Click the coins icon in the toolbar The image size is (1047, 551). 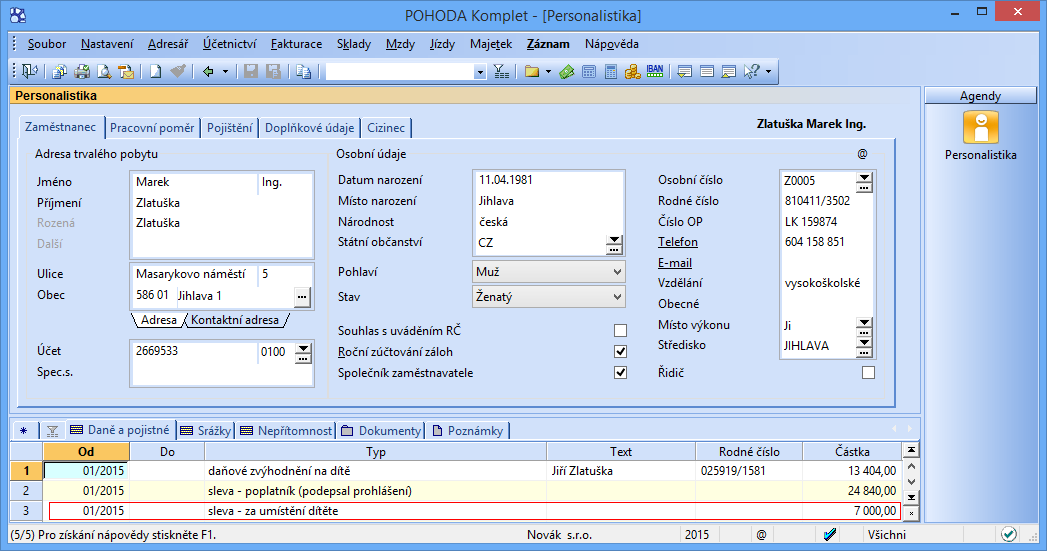click(632, 72)
